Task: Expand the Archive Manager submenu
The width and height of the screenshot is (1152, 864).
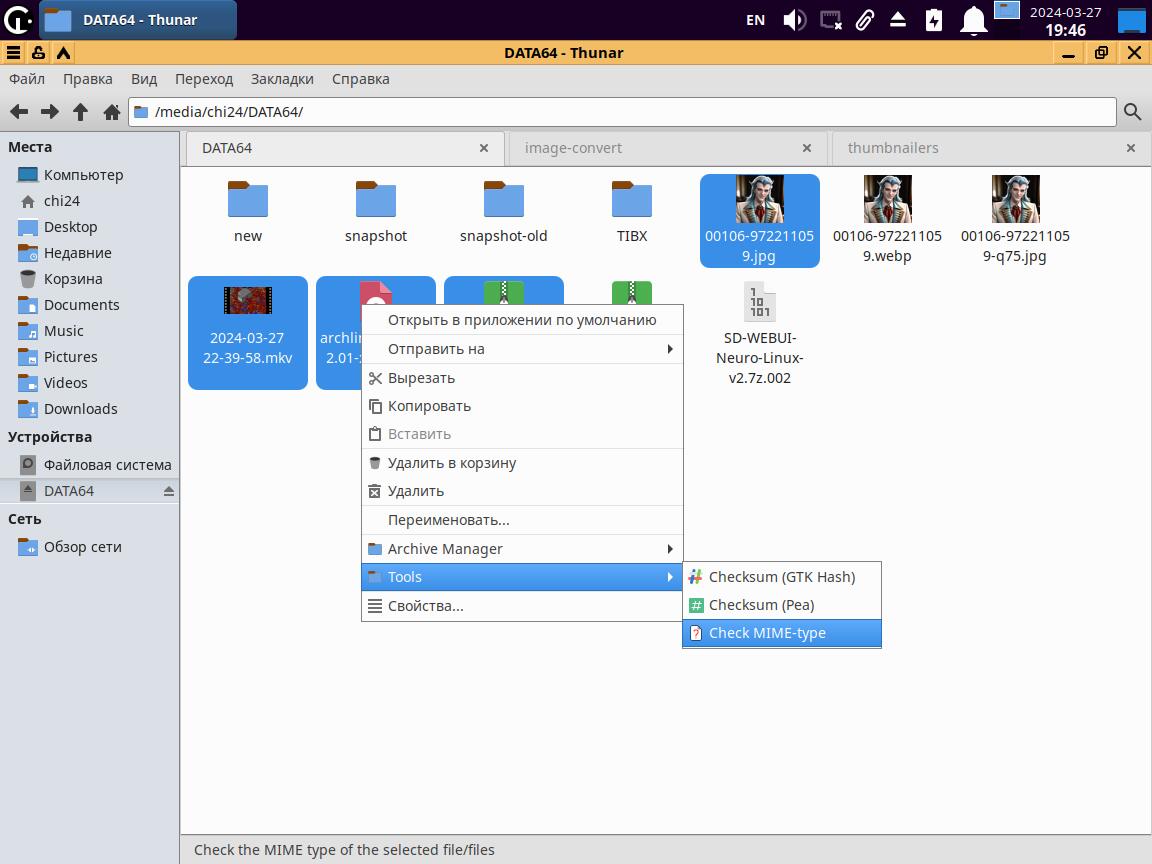Action: [522, 549]
